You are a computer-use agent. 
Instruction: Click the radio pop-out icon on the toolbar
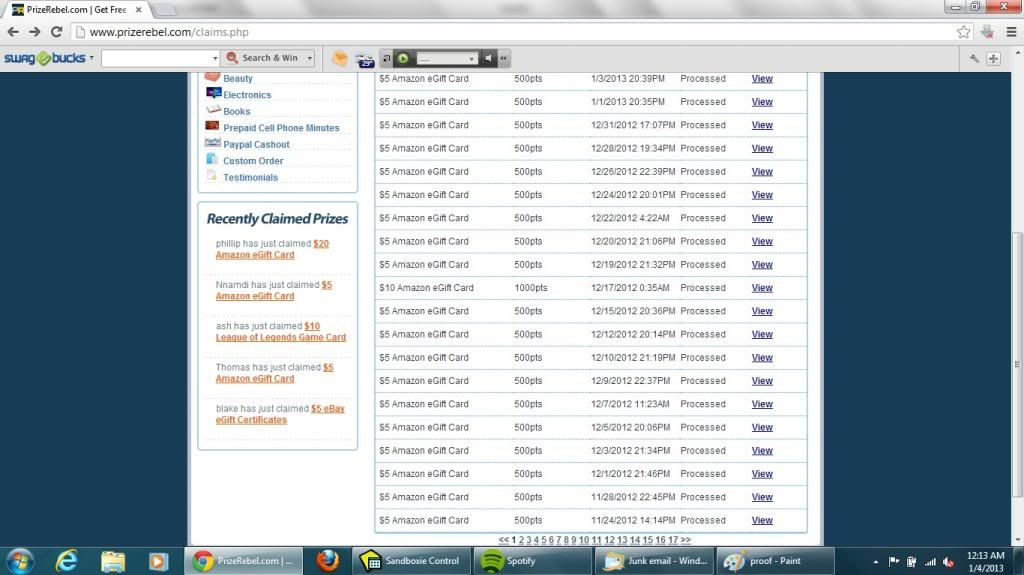point(387,58)
